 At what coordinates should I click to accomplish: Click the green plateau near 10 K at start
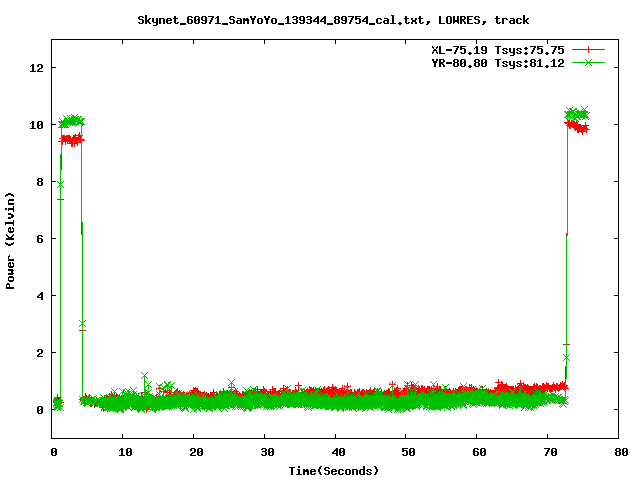[x=72, y=121]
